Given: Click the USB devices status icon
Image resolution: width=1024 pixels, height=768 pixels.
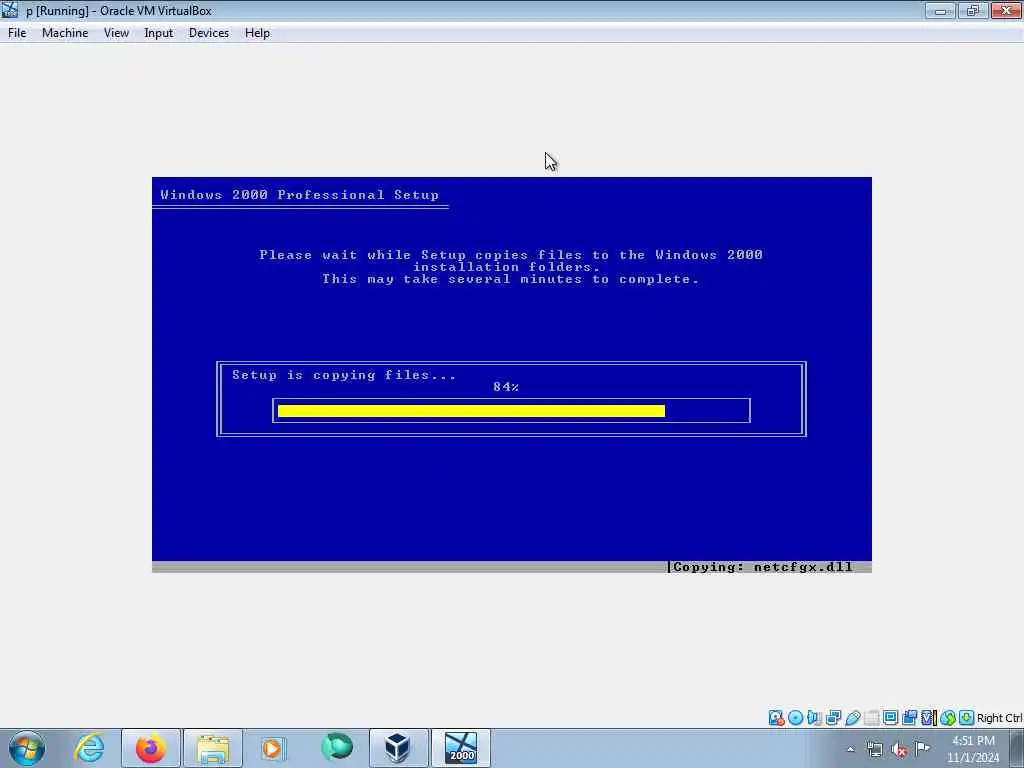Looking at the screenshot, I should coord(852,718).
